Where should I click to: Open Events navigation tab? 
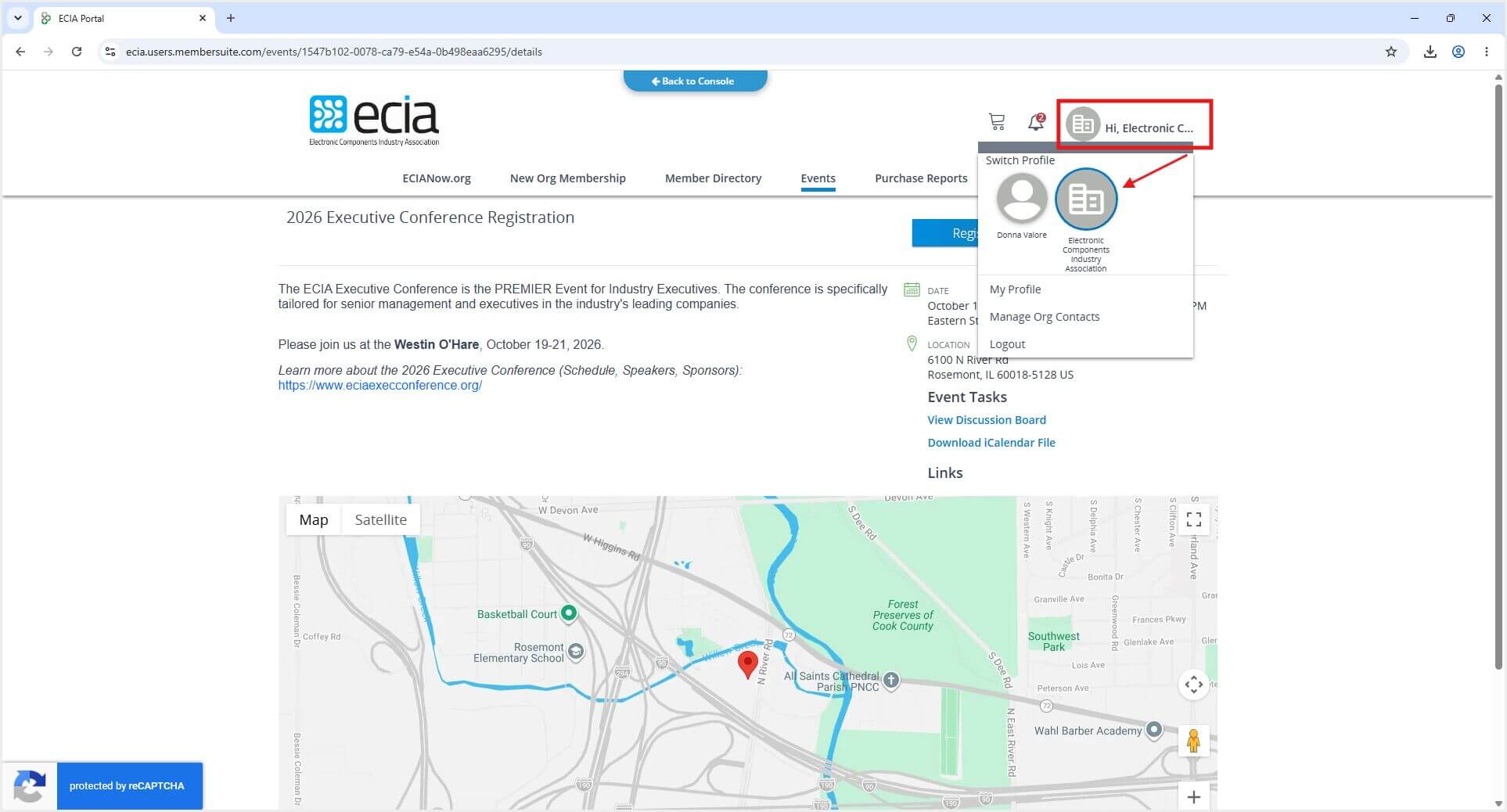click(x=818, y=178)
